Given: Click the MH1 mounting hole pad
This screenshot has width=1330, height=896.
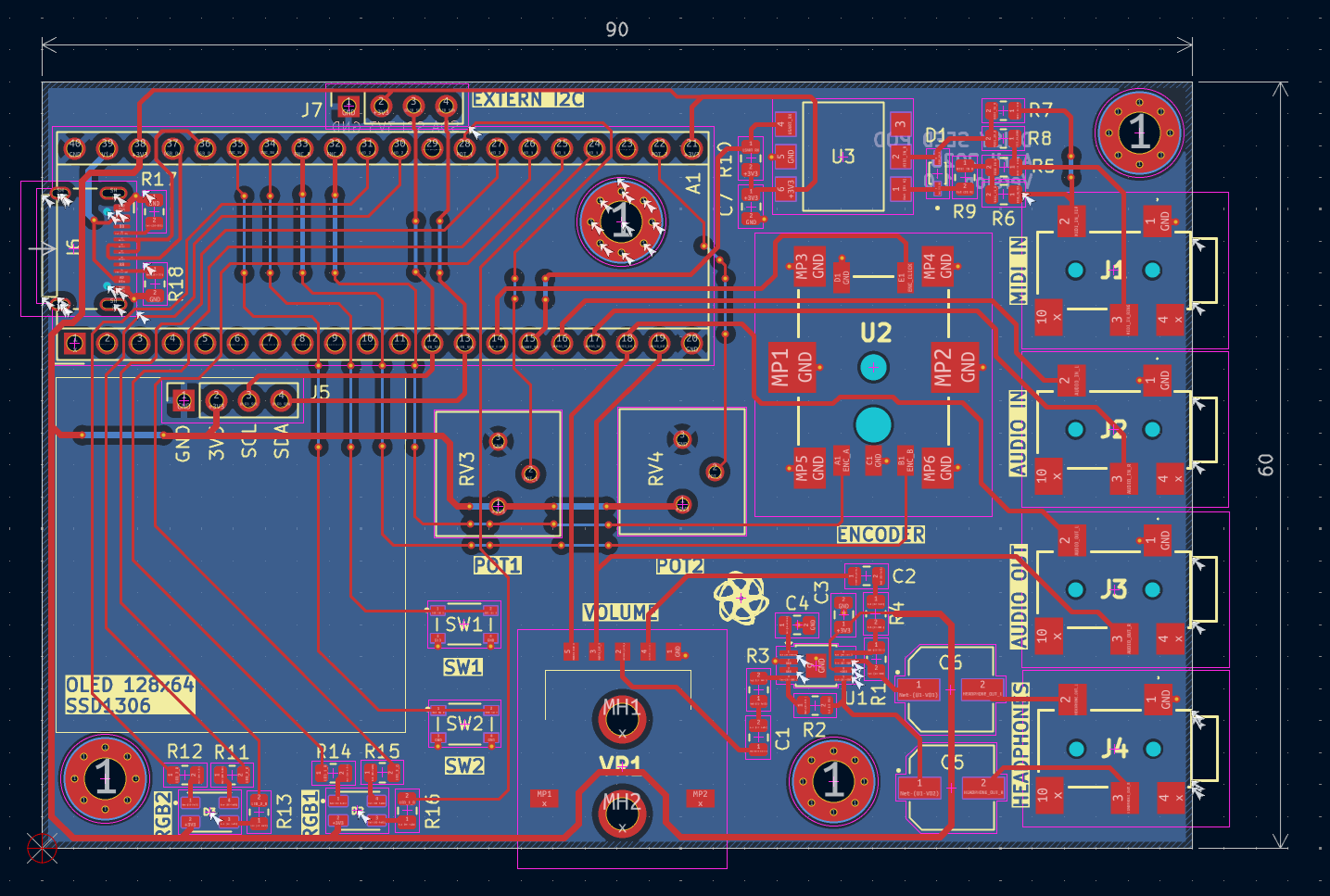Looking at the screenshot, I should (622, 718).
